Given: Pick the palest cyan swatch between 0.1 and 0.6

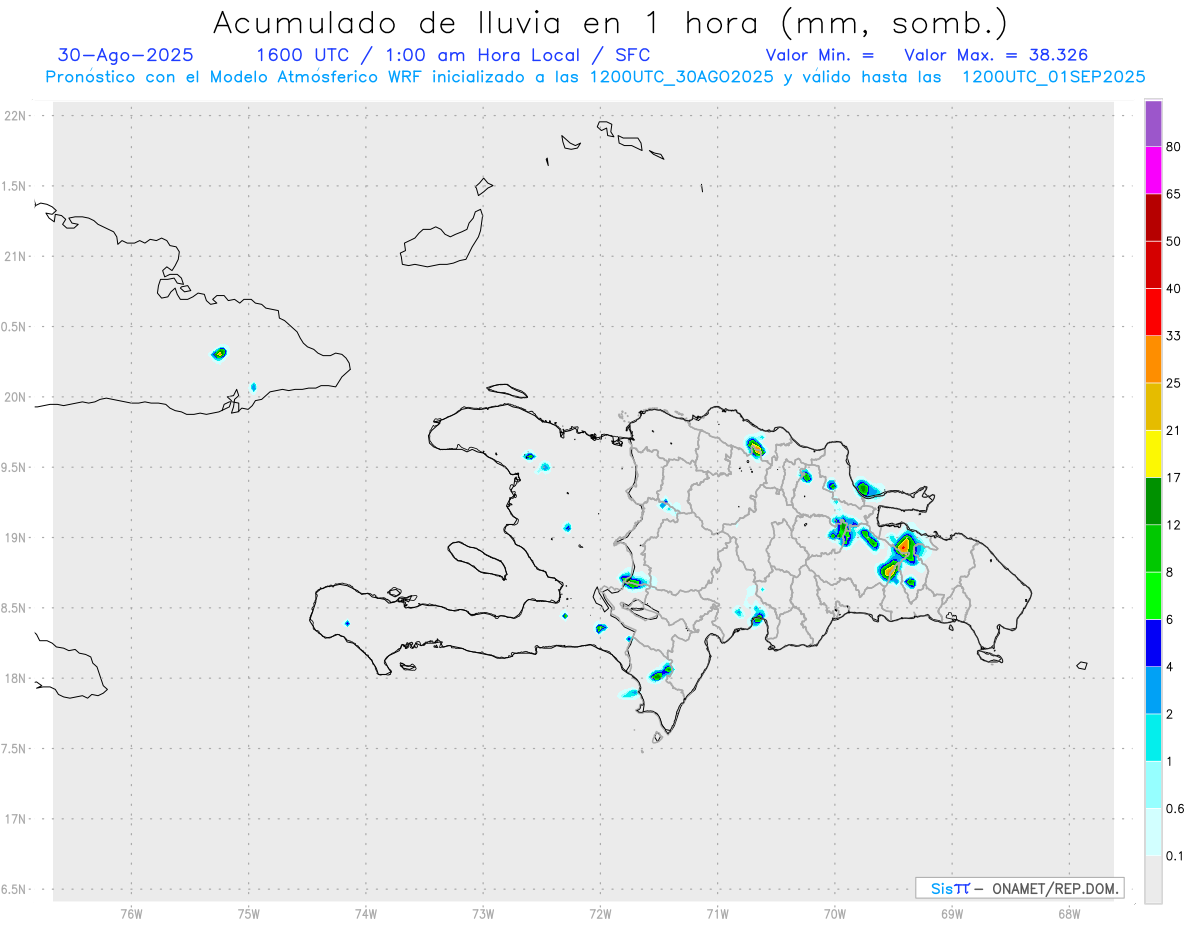Looking at the screenshot, I should [1153, 832].
